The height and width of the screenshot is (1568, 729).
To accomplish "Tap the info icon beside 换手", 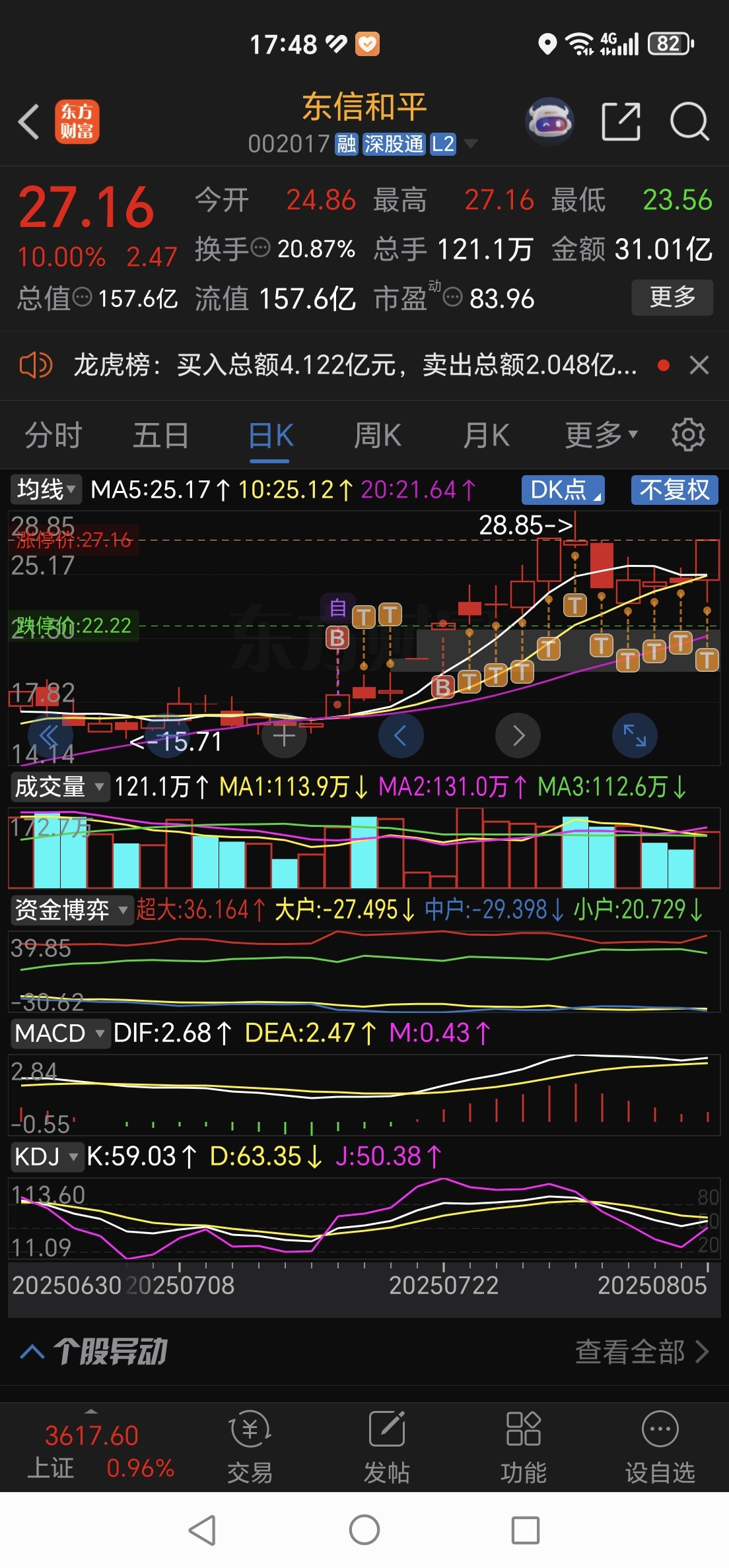I will [x=261, y=247].
